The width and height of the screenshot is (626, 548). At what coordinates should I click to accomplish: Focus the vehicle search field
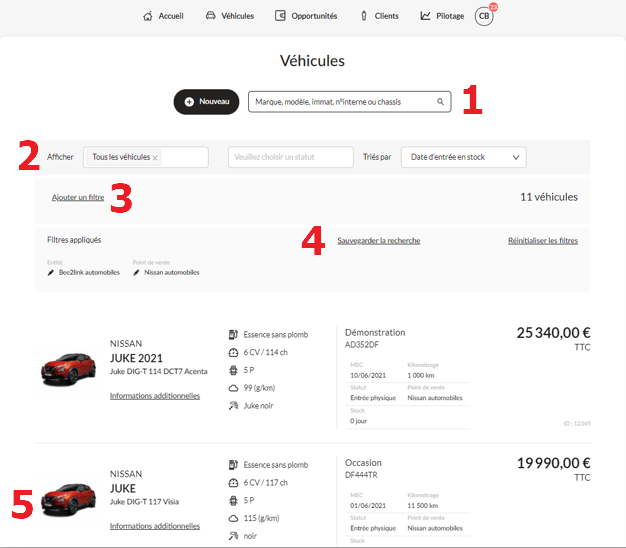pyautogui.click(x=349, y=102)
